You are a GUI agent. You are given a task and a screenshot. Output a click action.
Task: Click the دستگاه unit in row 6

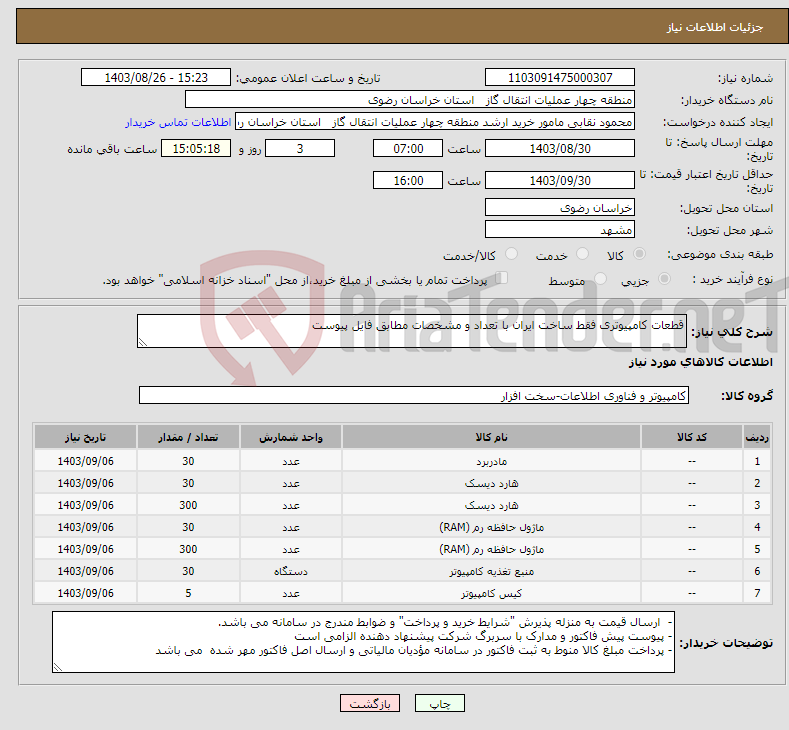[291, 572]
